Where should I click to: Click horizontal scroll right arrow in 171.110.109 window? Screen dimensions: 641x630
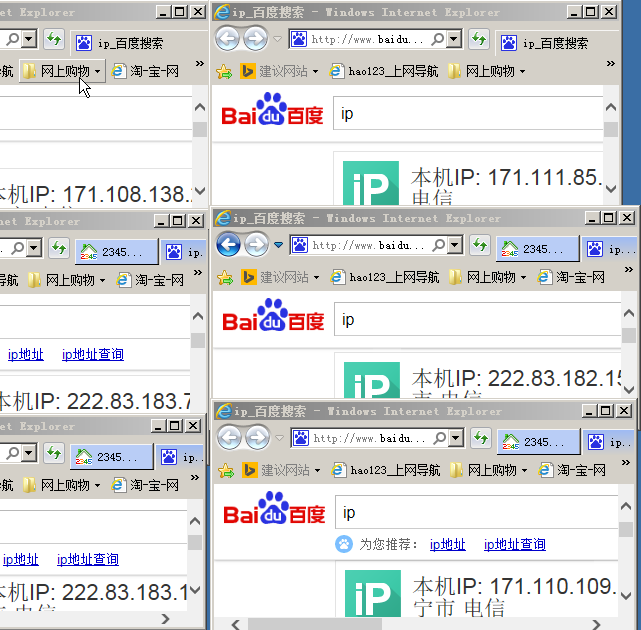click(x=596, y=624)
